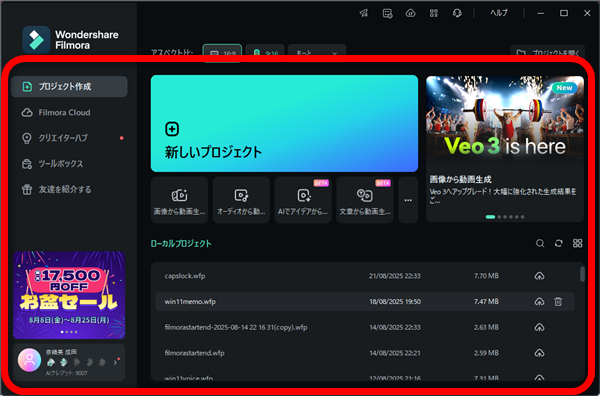Viewport: 600px width, 396px height.
Task: Click the 21/08/2025 22:33 date cell
Action: [395, 276]
